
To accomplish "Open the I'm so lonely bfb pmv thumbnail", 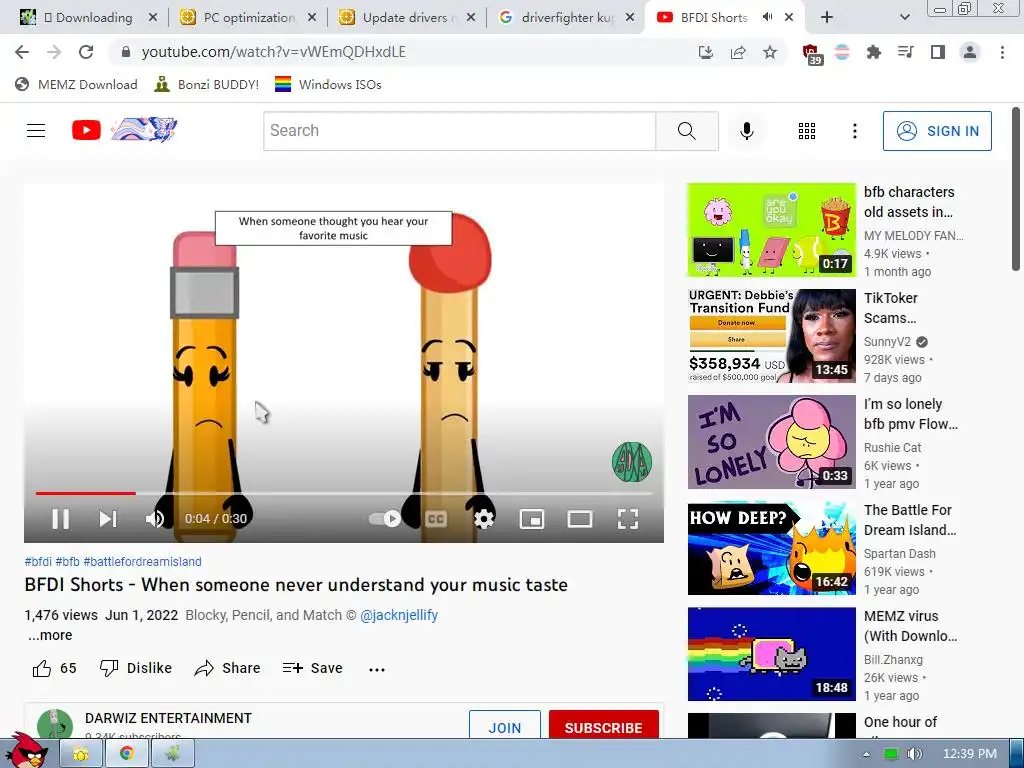I will coord(771,441).
